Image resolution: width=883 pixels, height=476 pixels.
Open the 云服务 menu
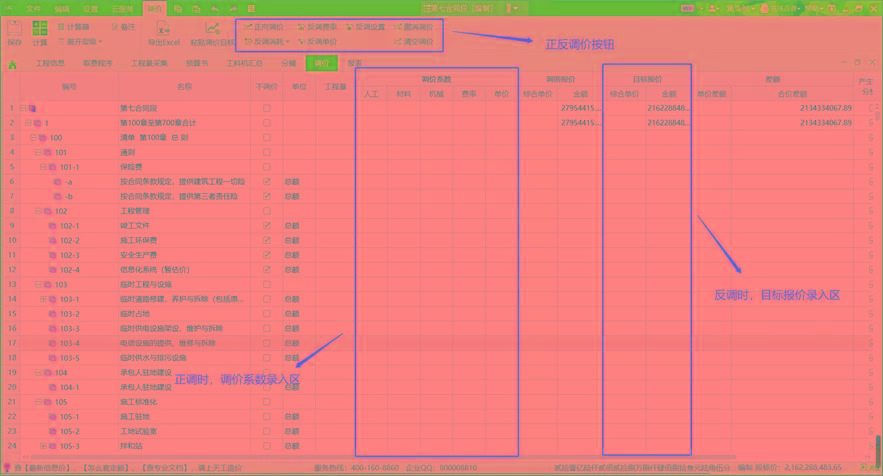tap(122, 8)
